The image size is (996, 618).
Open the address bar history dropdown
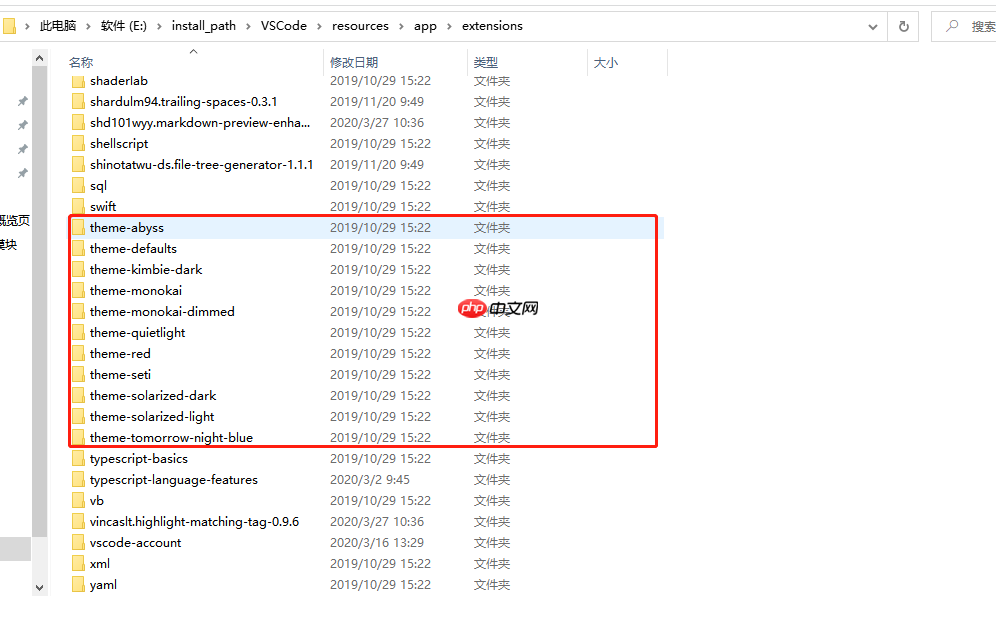(873, 27)
